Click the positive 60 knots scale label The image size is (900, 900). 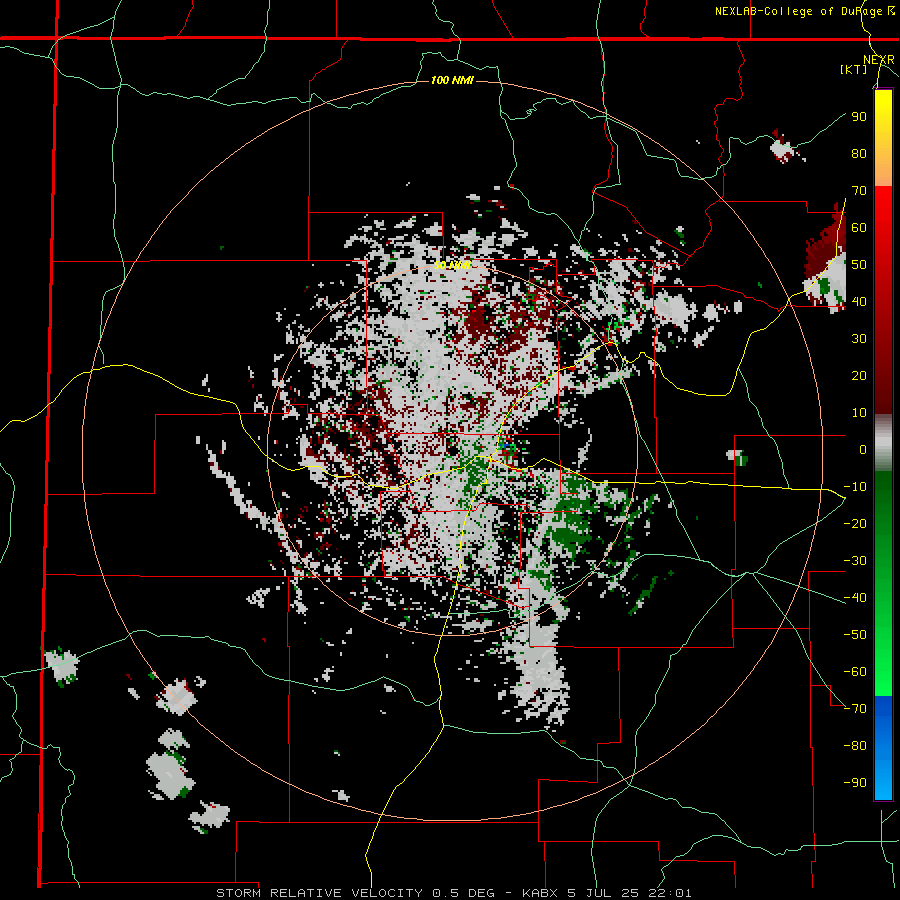coord(859,227)
